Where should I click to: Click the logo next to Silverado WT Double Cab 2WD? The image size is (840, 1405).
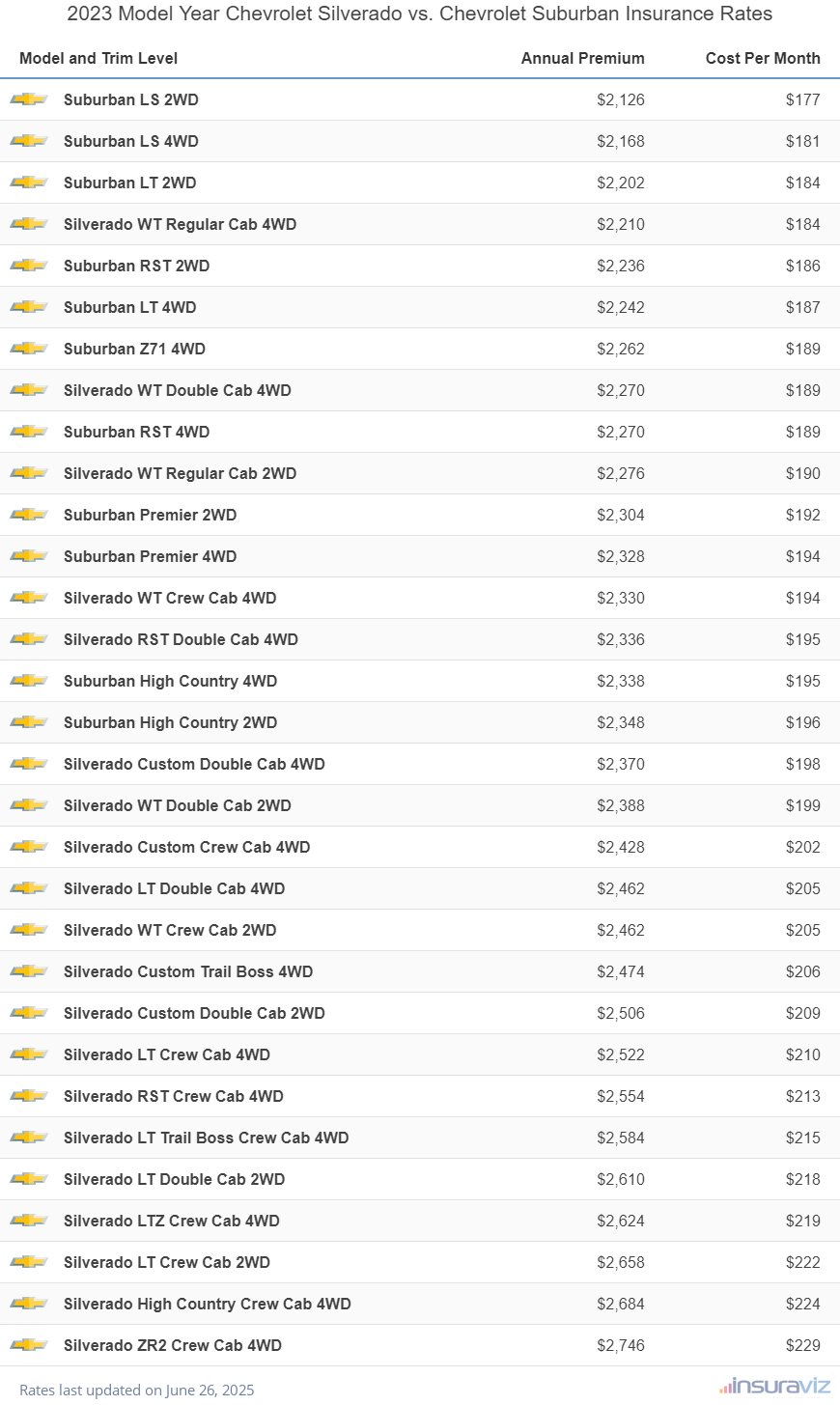pos(29,805)
